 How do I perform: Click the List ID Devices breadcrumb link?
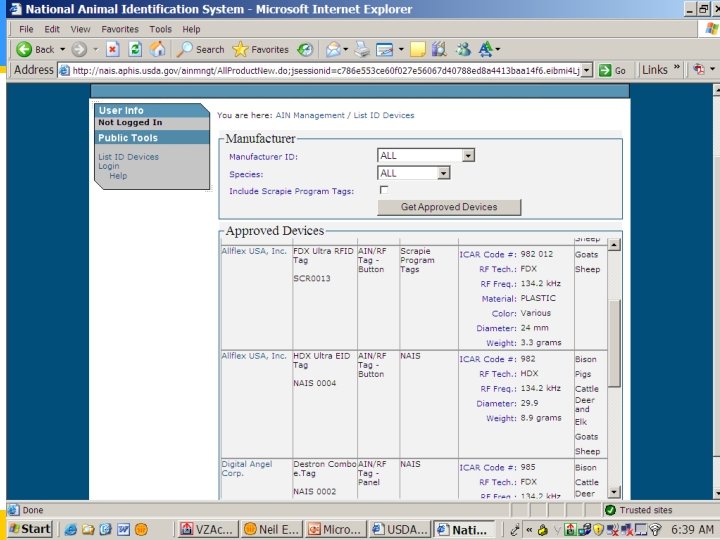(384, 115)
